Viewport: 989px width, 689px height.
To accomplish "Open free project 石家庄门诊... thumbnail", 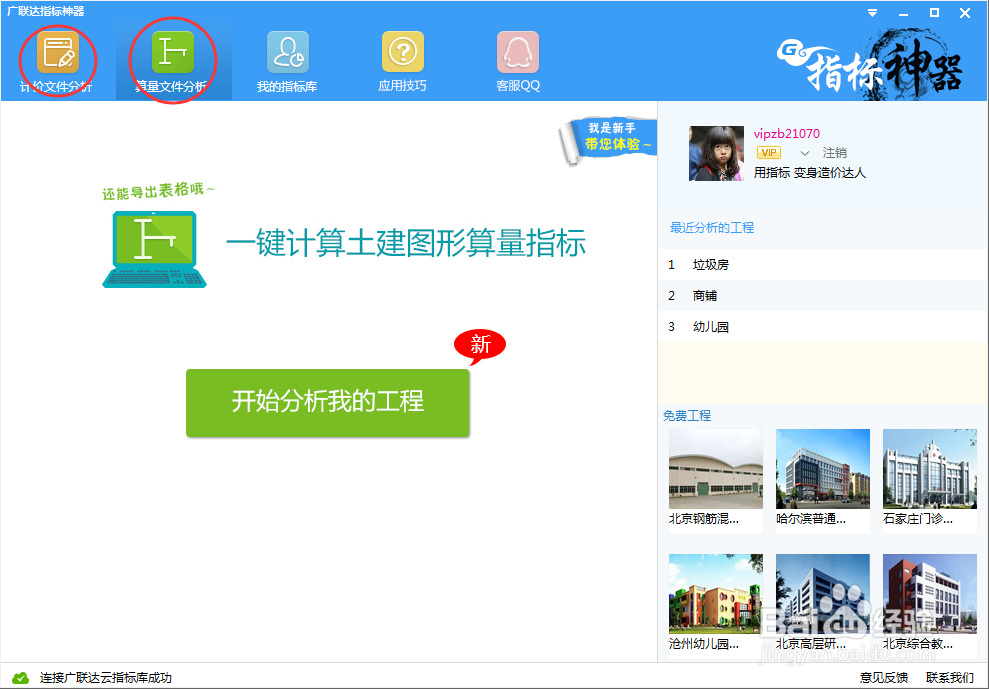I will pyautogui.click(x=930, y=469).
